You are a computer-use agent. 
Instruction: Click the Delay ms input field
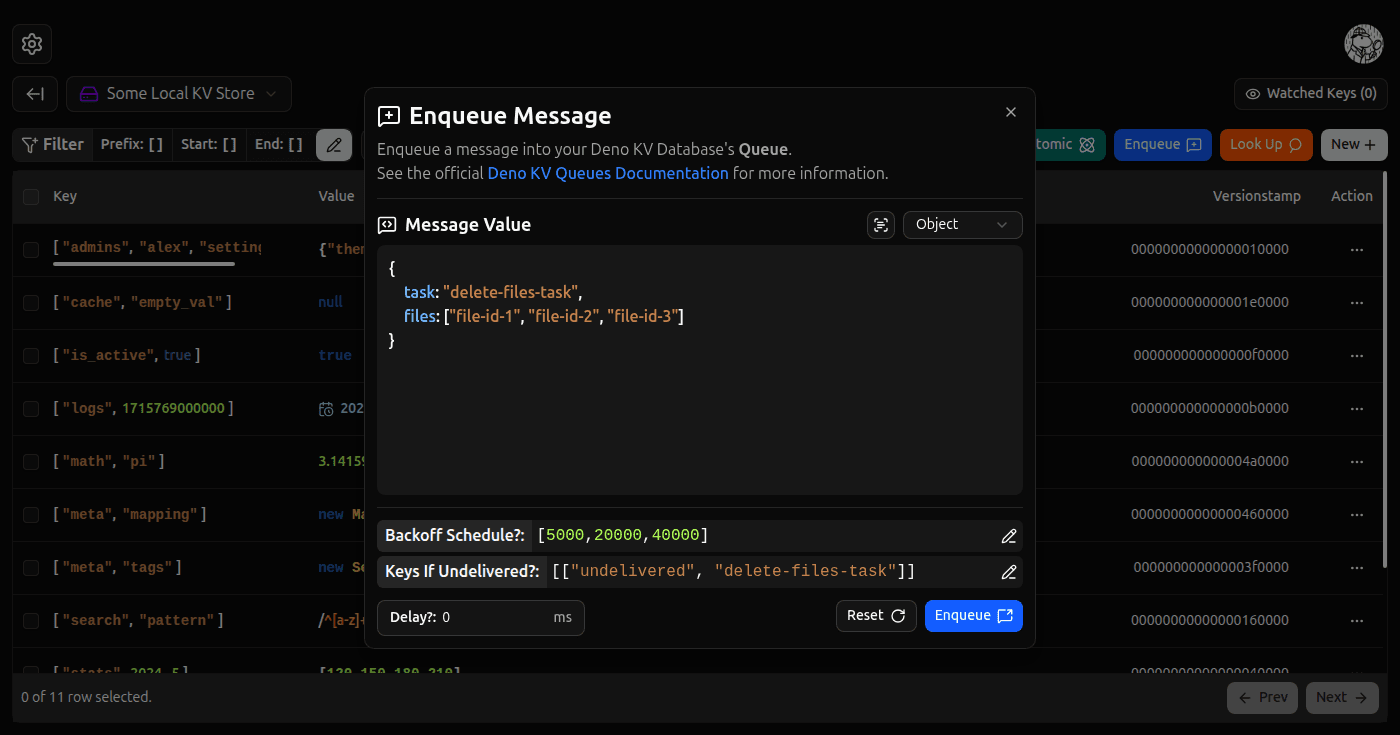481,618
